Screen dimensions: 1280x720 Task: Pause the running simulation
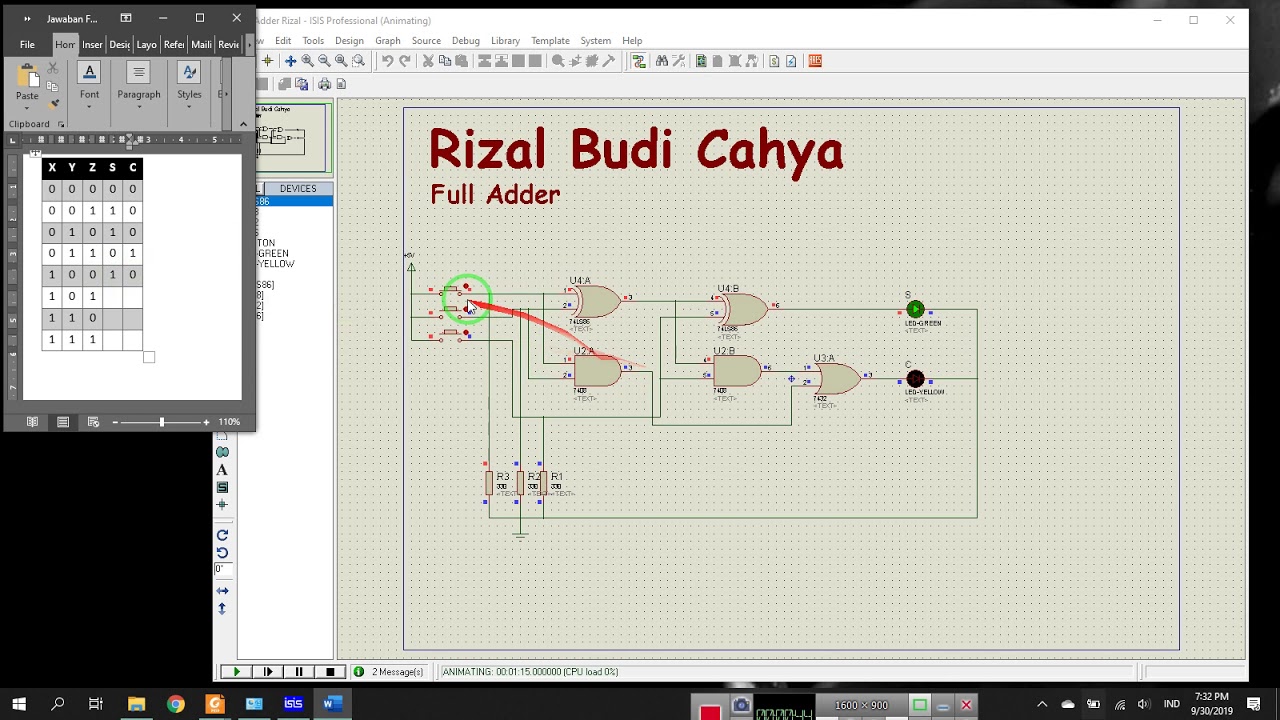299,672
